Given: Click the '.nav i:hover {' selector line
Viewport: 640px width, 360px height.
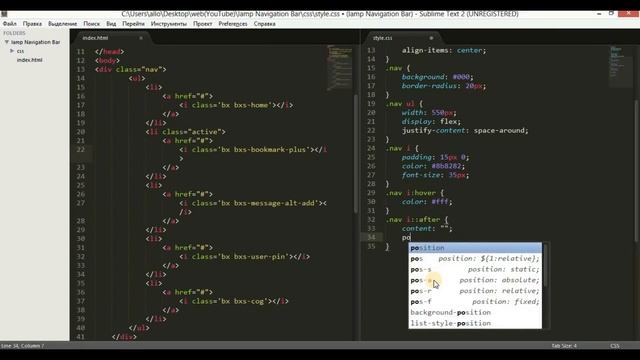Looking at the screenshot, I should 415,193.
